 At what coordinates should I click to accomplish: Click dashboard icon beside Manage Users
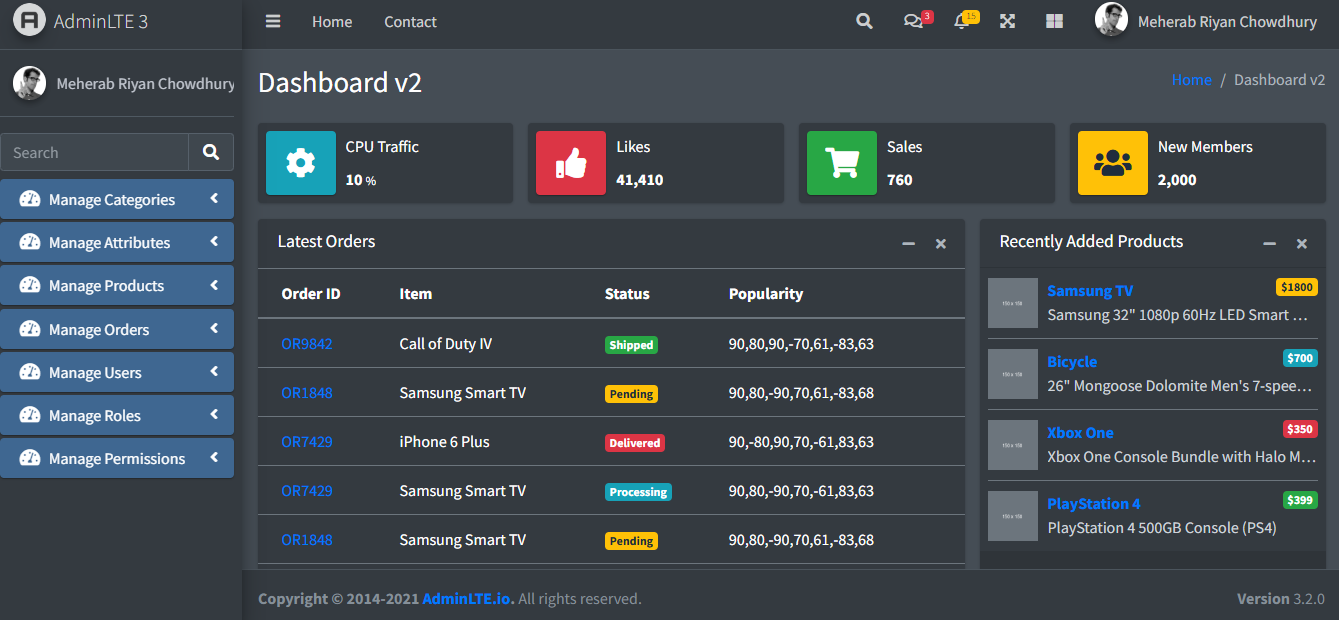[x=30, y=372]
